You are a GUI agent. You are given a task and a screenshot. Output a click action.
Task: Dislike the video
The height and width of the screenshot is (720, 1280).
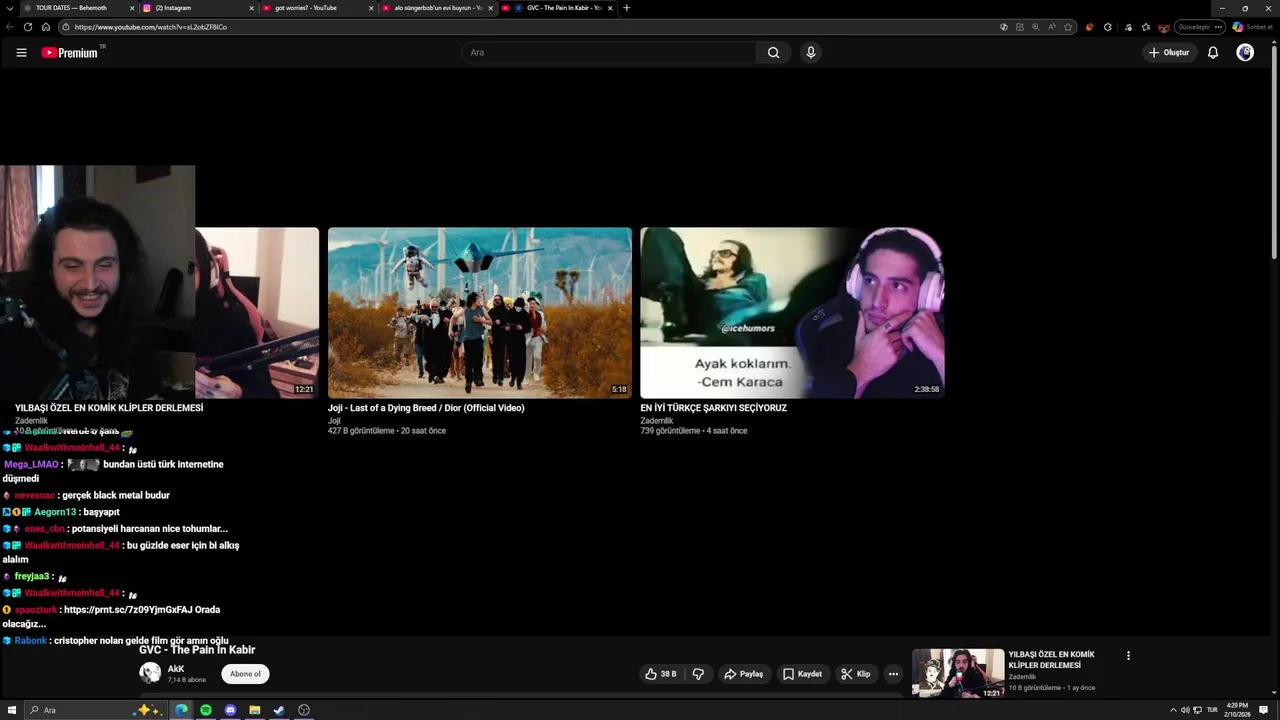(698, 674)
